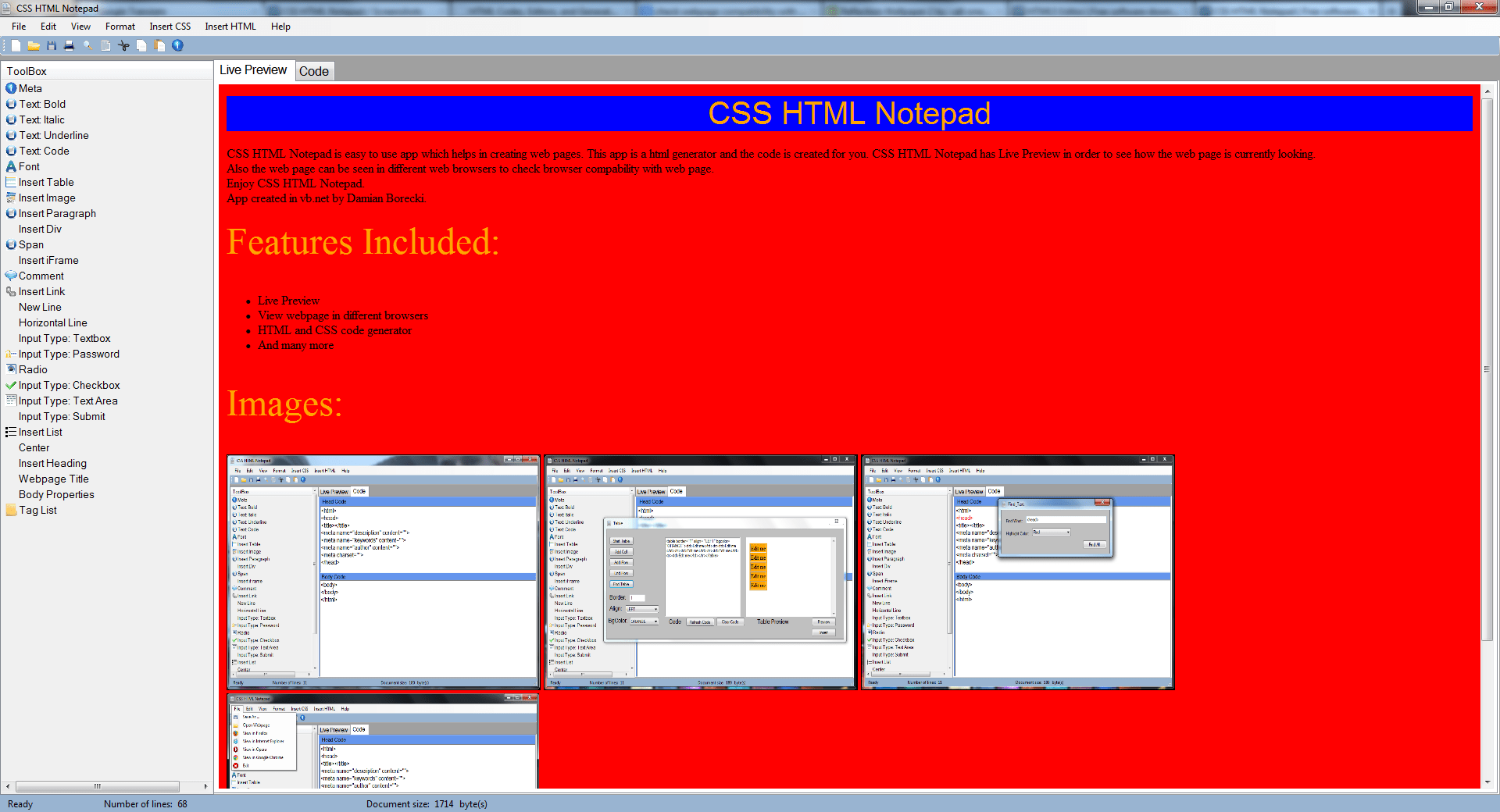The width and height of the screenshot is (1500, 812).
Task: Print the page using the printer icon
Action: 70,45
